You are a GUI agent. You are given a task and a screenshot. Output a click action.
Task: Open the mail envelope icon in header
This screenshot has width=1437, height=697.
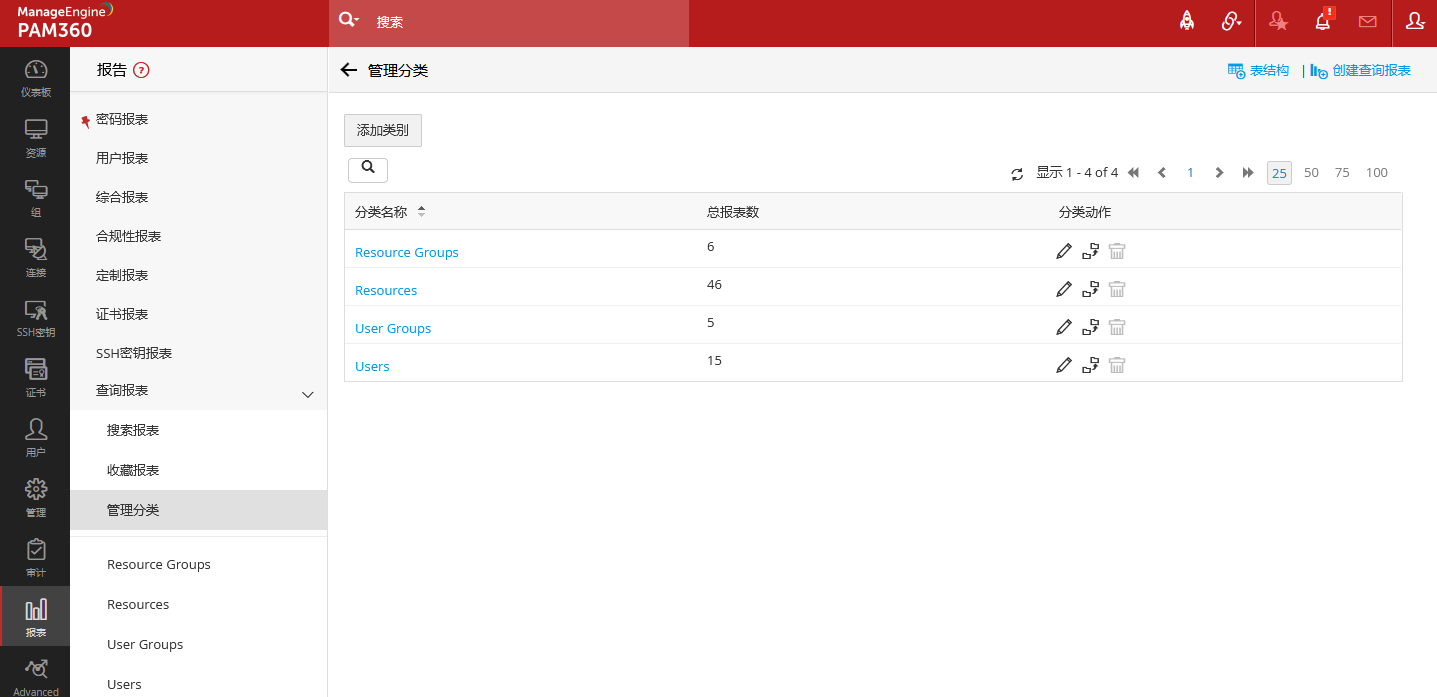tap(1367, 21)
